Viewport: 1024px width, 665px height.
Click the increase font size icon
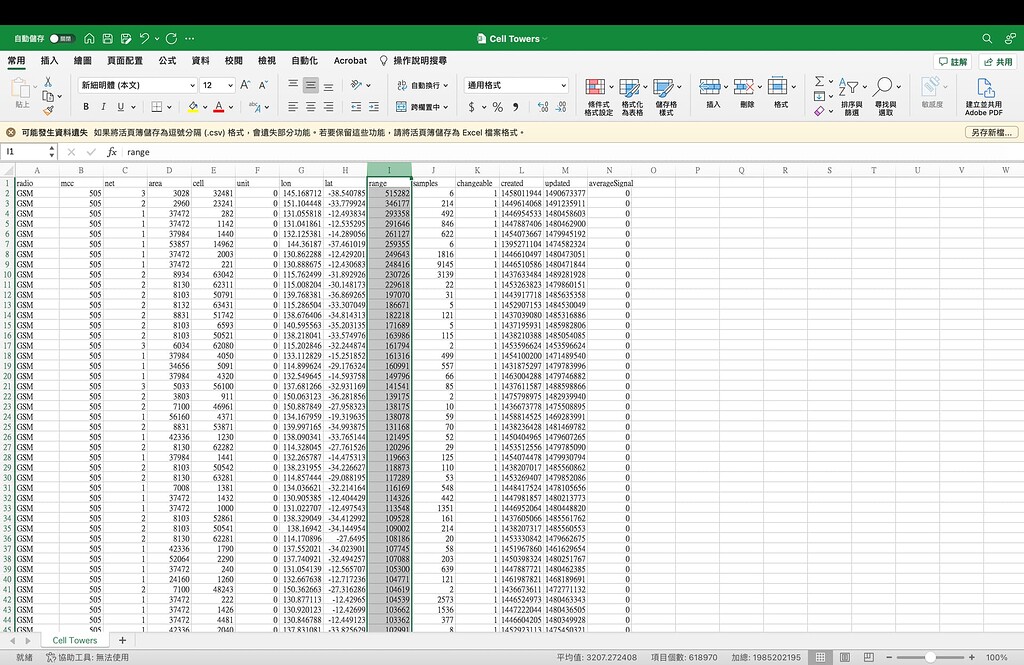245,86
